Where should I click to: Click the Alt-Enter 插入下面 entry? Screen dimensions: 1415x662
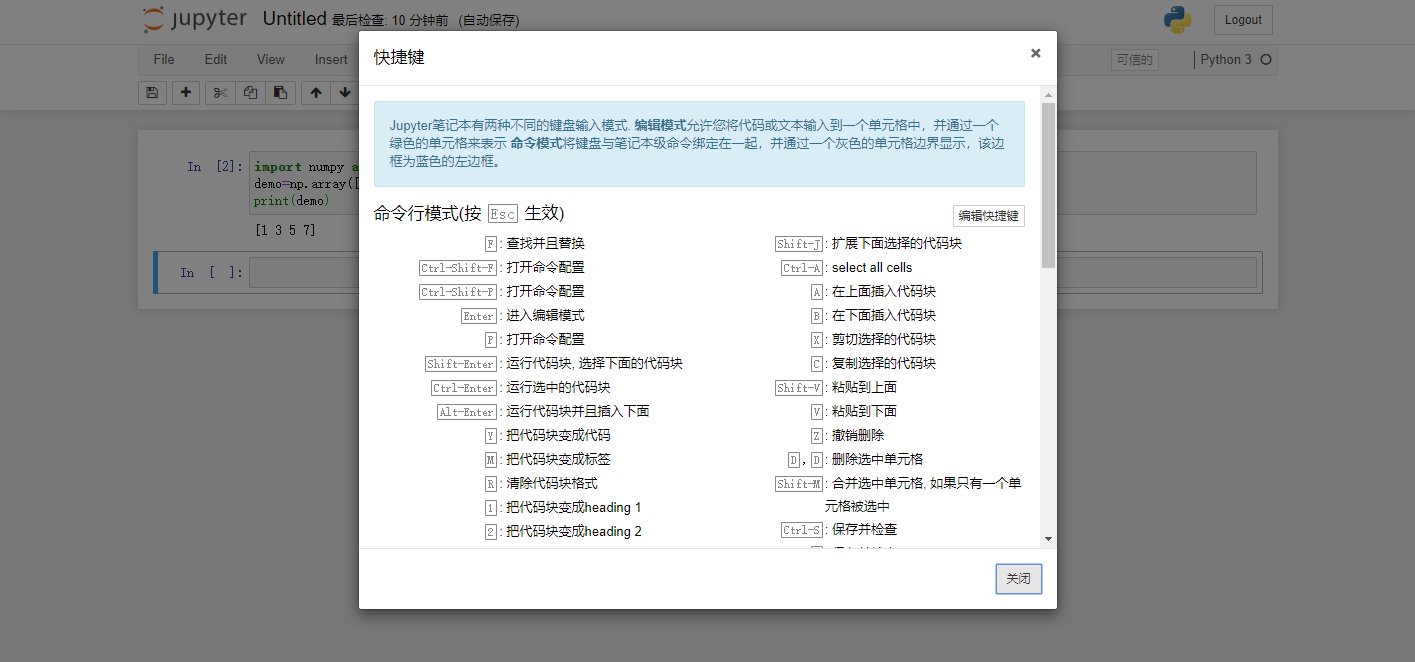click(x=543, y=412)
